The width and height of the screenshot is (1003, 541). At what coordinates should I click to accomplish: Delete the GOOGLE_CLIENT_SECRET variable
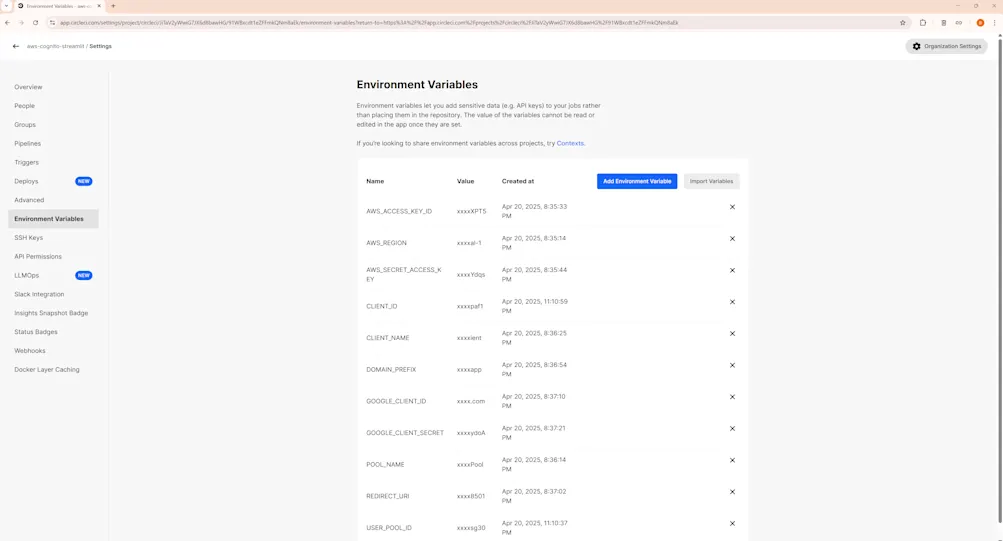(x=732, y=428)
